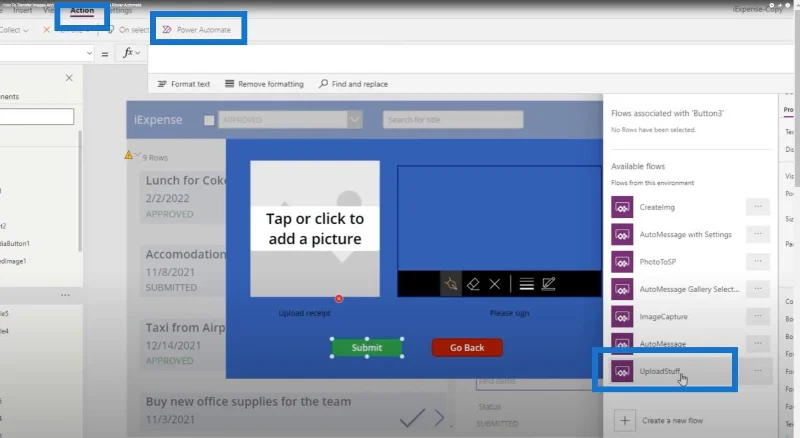Click the Search for title field
800x438 pixels.
[x=453, y=120]
